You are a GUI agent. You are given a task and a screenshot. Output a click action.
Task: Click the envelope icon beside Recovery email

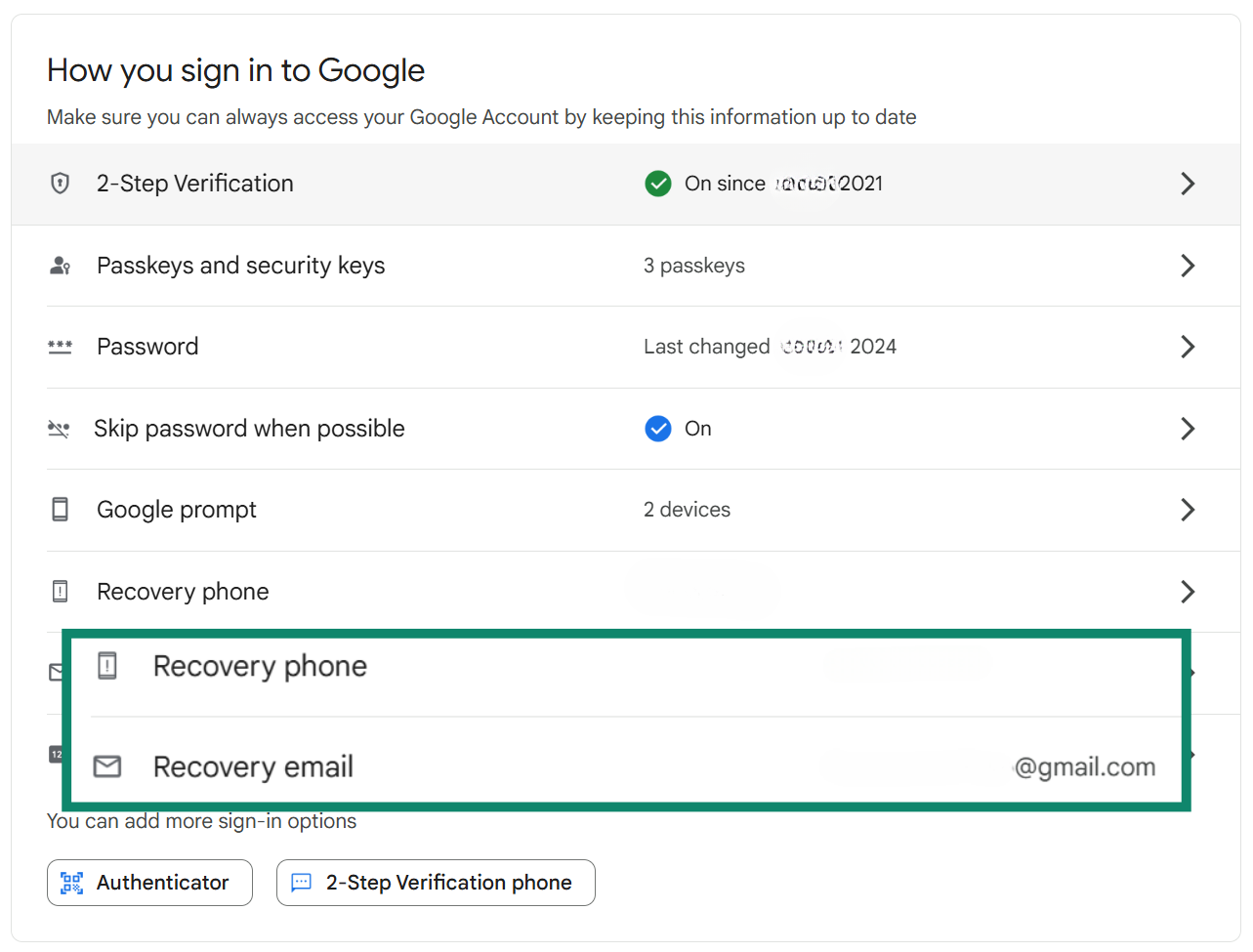coord(107,766)
